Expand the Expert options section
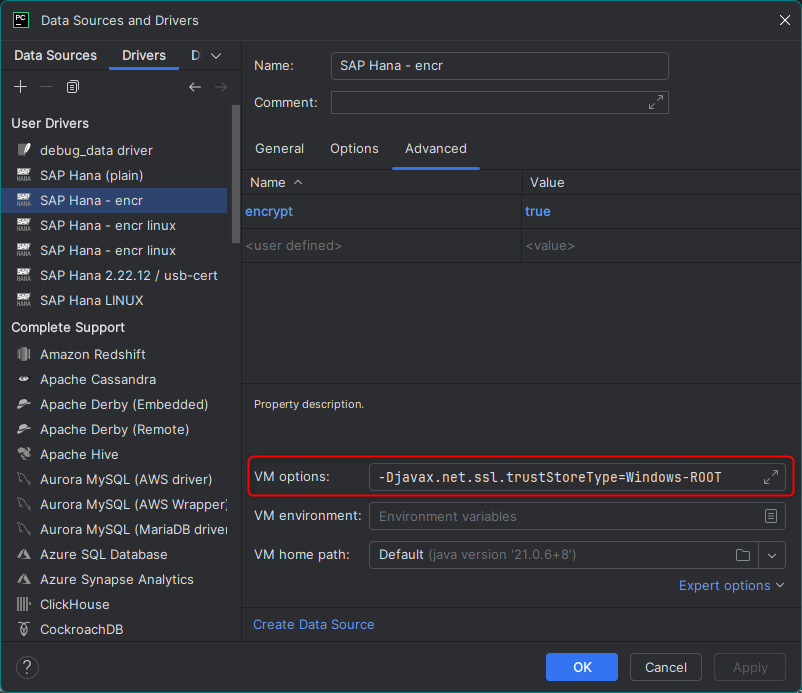Screen dimensions: 802x693 coord(731,585)
